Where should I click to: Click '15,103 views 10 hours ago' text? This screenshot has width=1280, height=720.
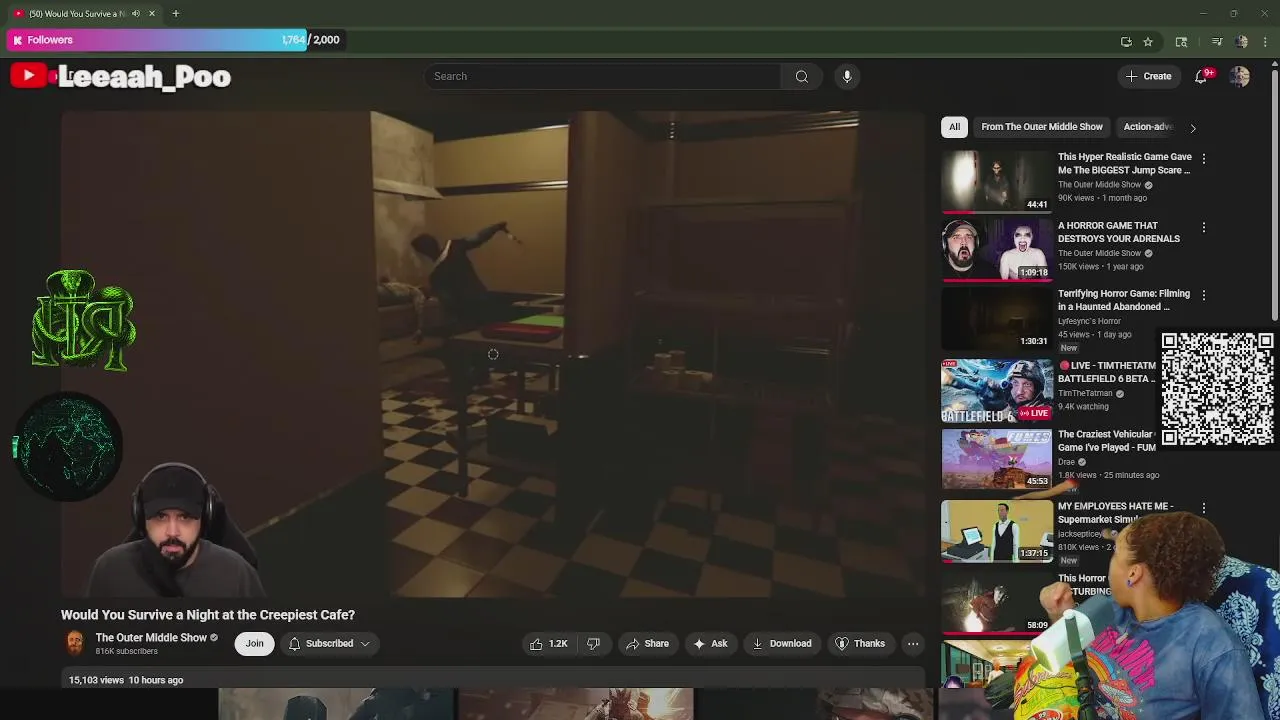(126, 680)
